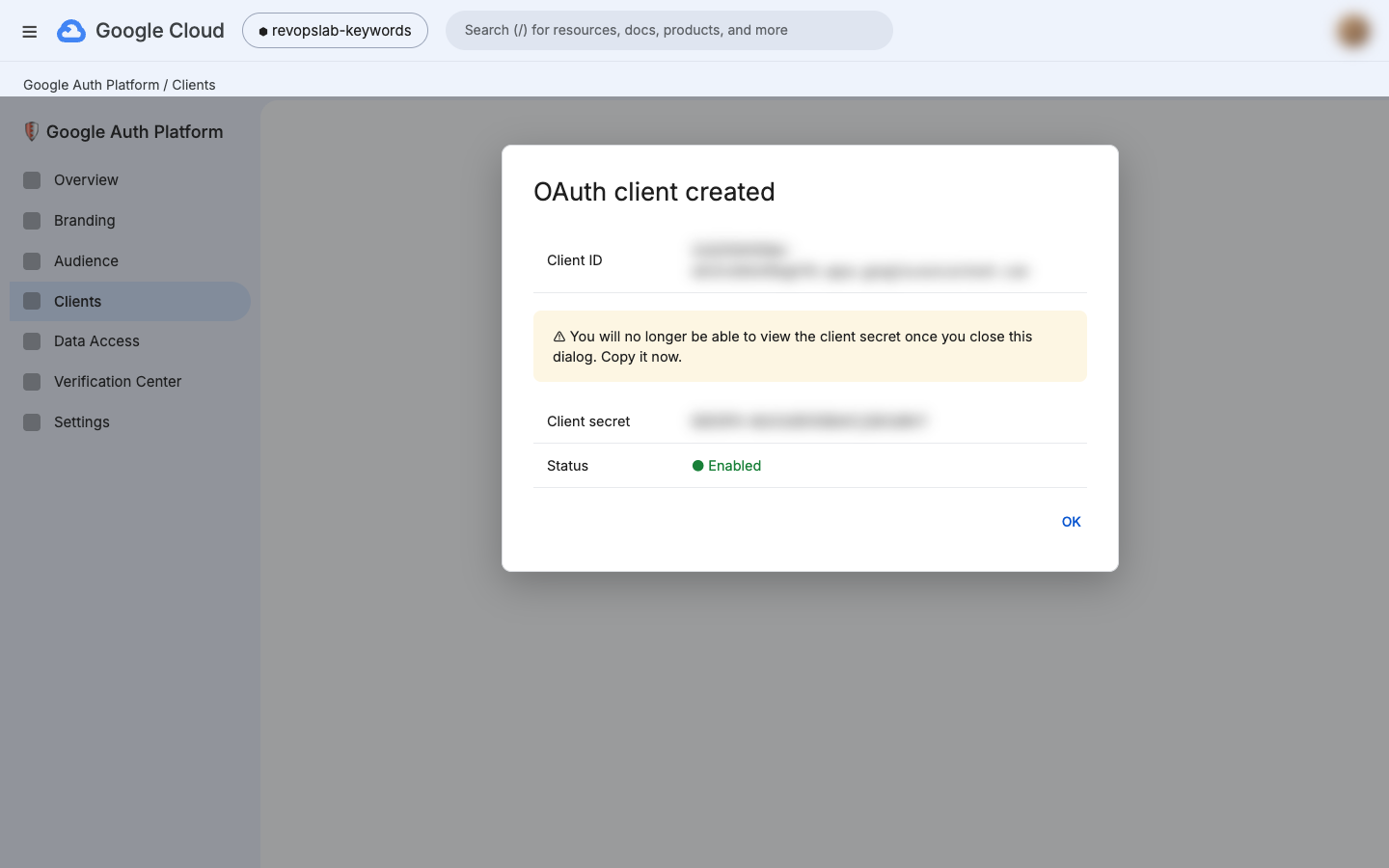Open Settings label in the sidebar
Screen dimensions: 1389x868
82,422
